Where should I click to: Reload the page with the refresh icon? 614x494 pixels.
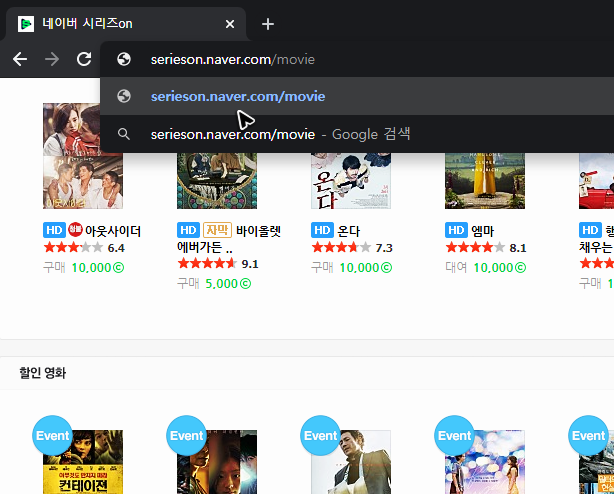pos(84,59)
